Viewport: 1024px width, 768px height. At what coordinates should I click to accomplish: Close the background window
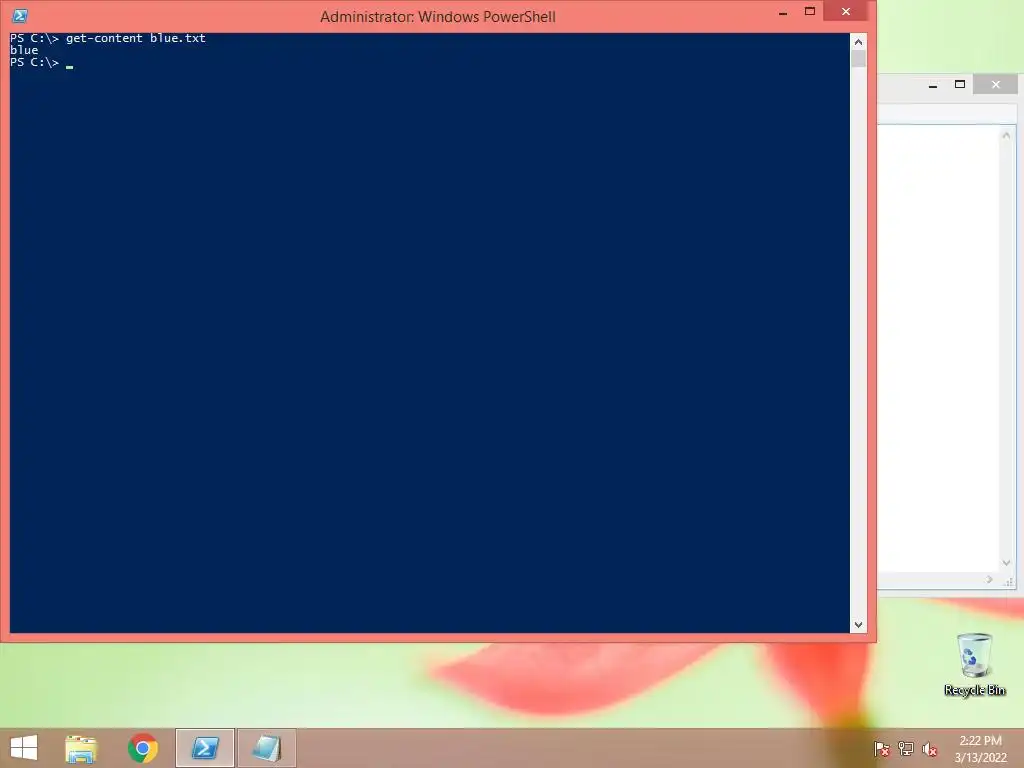click(995, 84)
